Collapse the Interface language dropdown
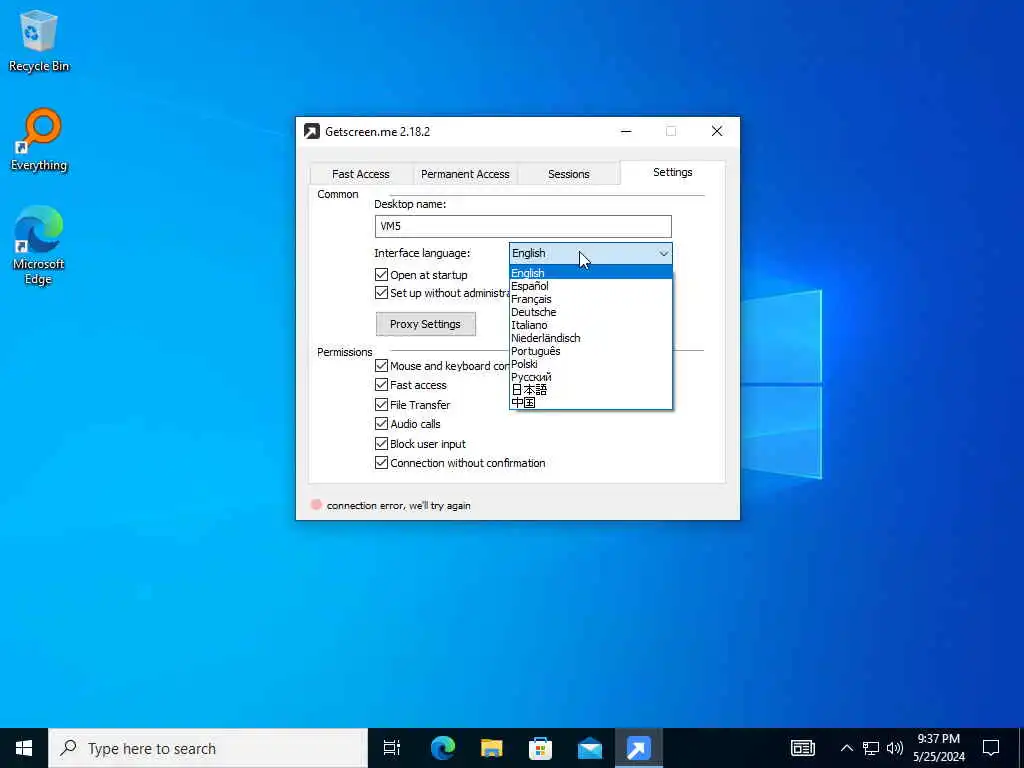The image size is (1024, 768). pyautogui.click(x=664, y=253)
